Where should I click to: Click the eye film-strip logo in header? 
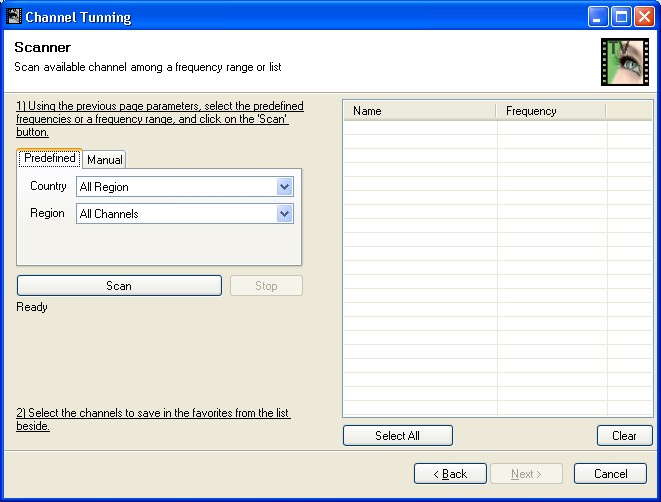[x=625, y=62]
